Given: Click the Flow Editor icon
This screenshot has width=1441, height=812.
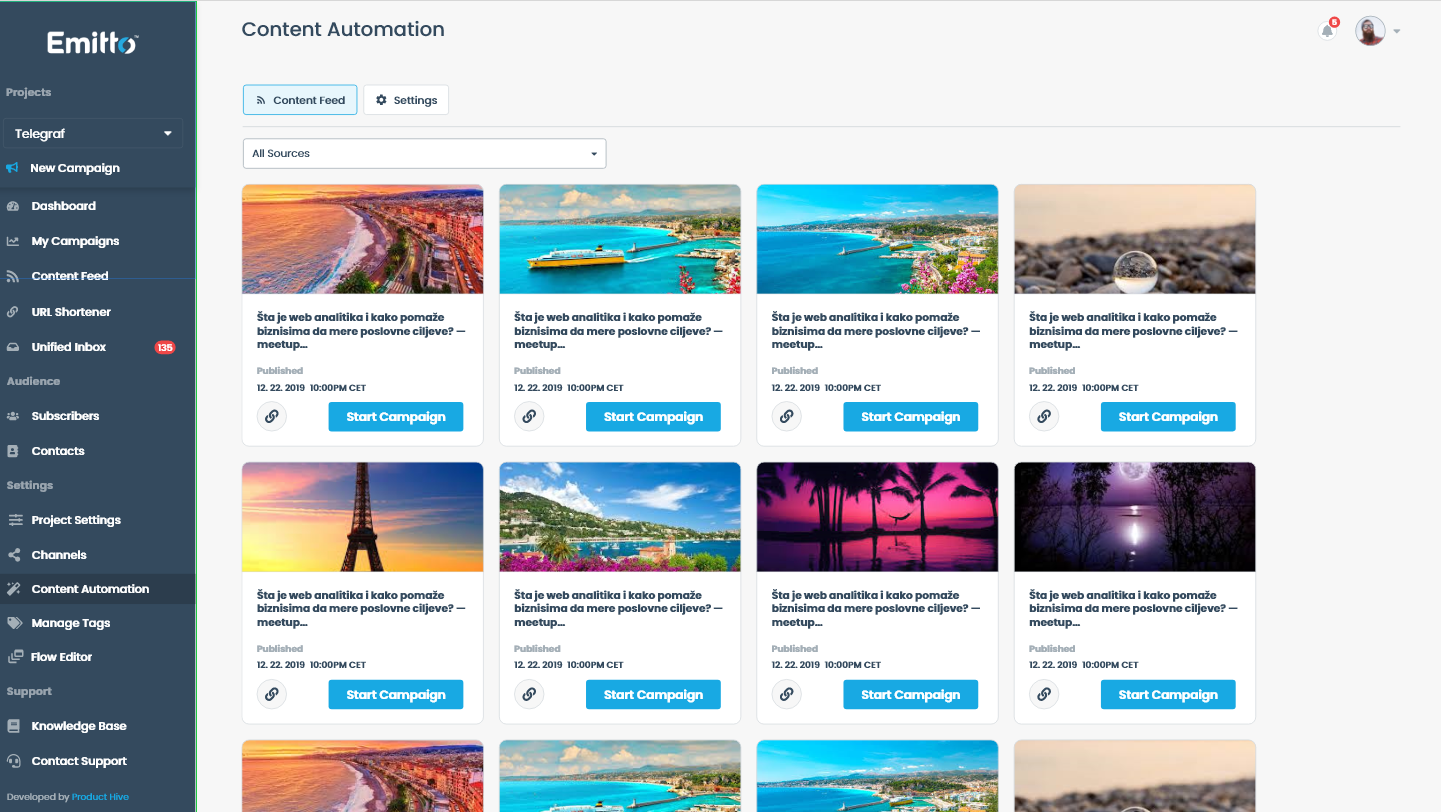Looking at the screenshot, I should tap(14, 657).
